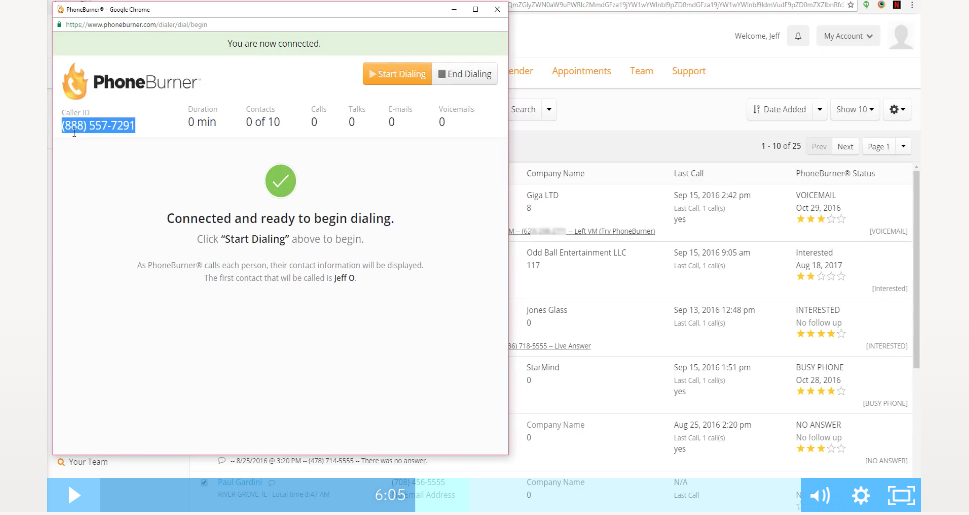Click the Jones Glass star rating
Viewport: 969px width, 515px height.
(x=821, y=334)
